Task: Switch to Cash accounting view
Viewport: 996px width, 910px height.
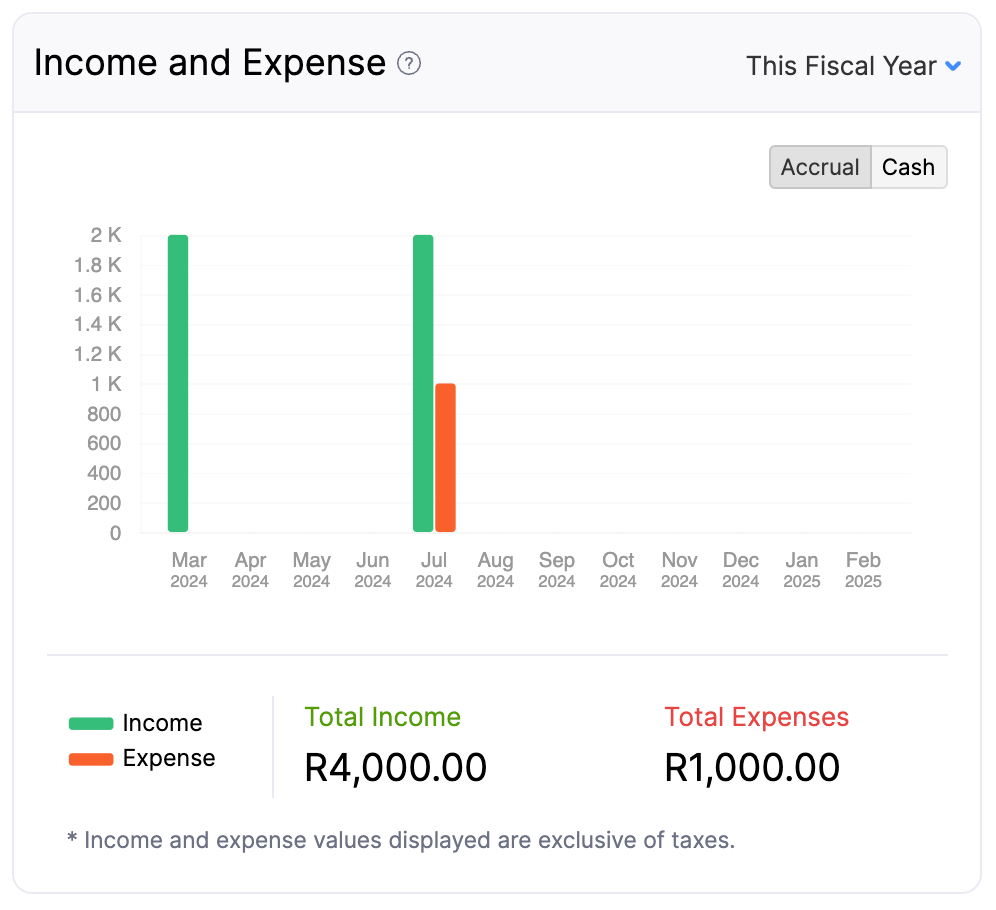Action: (908, 167)
